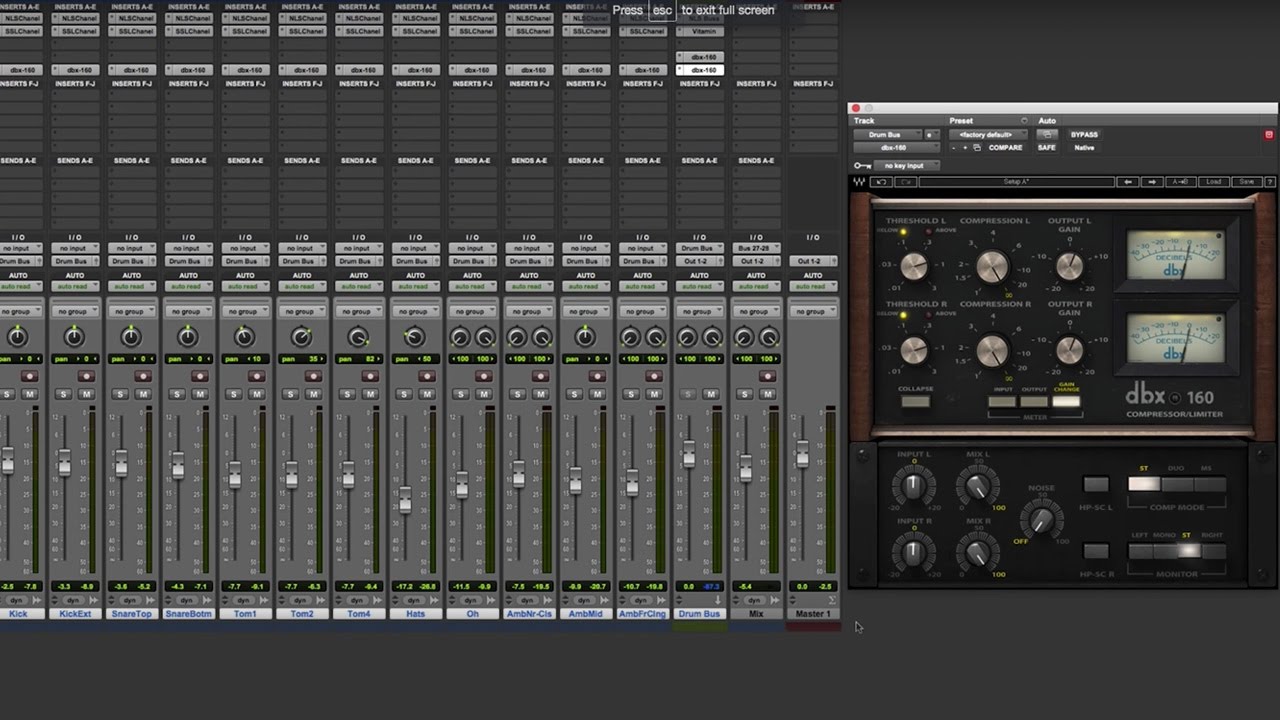
Task: Click the BYPASS button
Action: (1084, 135)
